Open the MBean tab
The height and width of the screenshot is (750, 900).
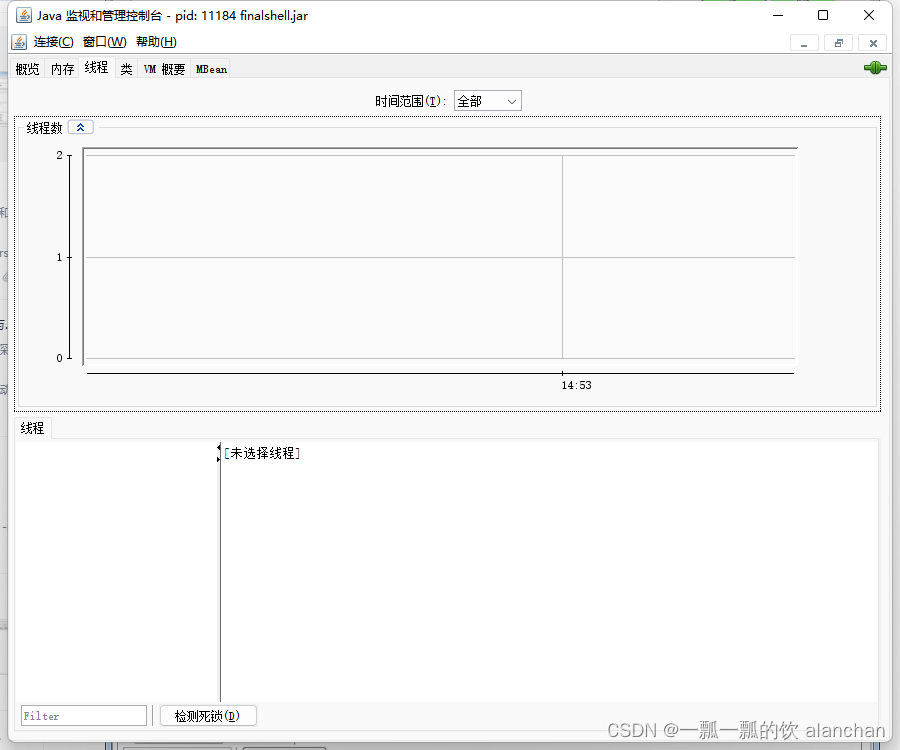pyautogui.click(x=210, y=69)
